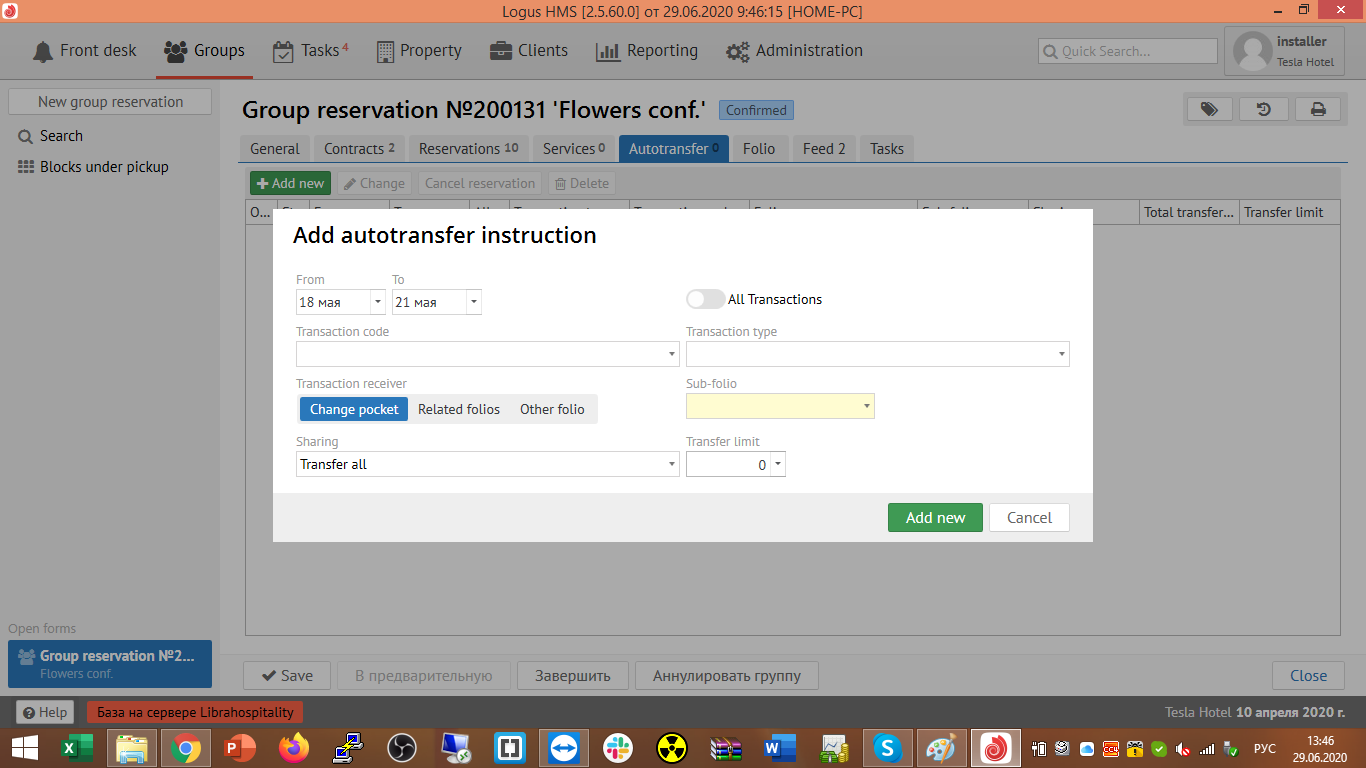1366x768 pixels.
Task: Open the Front desk bell menu
Action: (85, 51)
